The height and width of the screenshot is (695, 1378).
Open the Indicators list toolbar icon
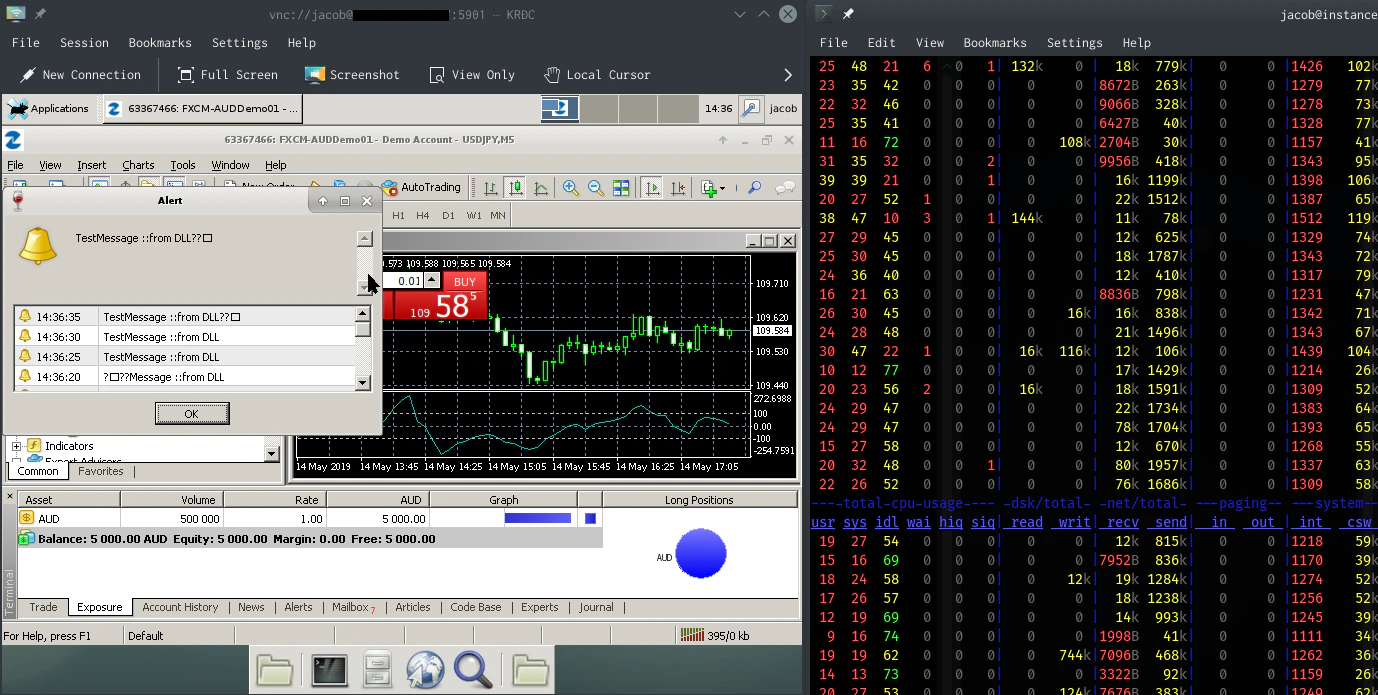click(709, 188)
